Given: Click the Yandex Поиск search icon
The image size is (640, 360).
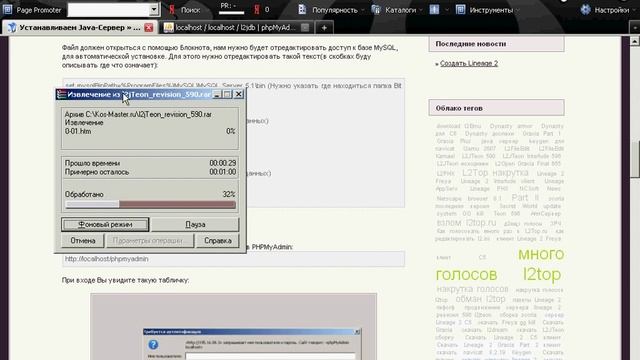Looking at the screenshot, I should click(172, 10).
